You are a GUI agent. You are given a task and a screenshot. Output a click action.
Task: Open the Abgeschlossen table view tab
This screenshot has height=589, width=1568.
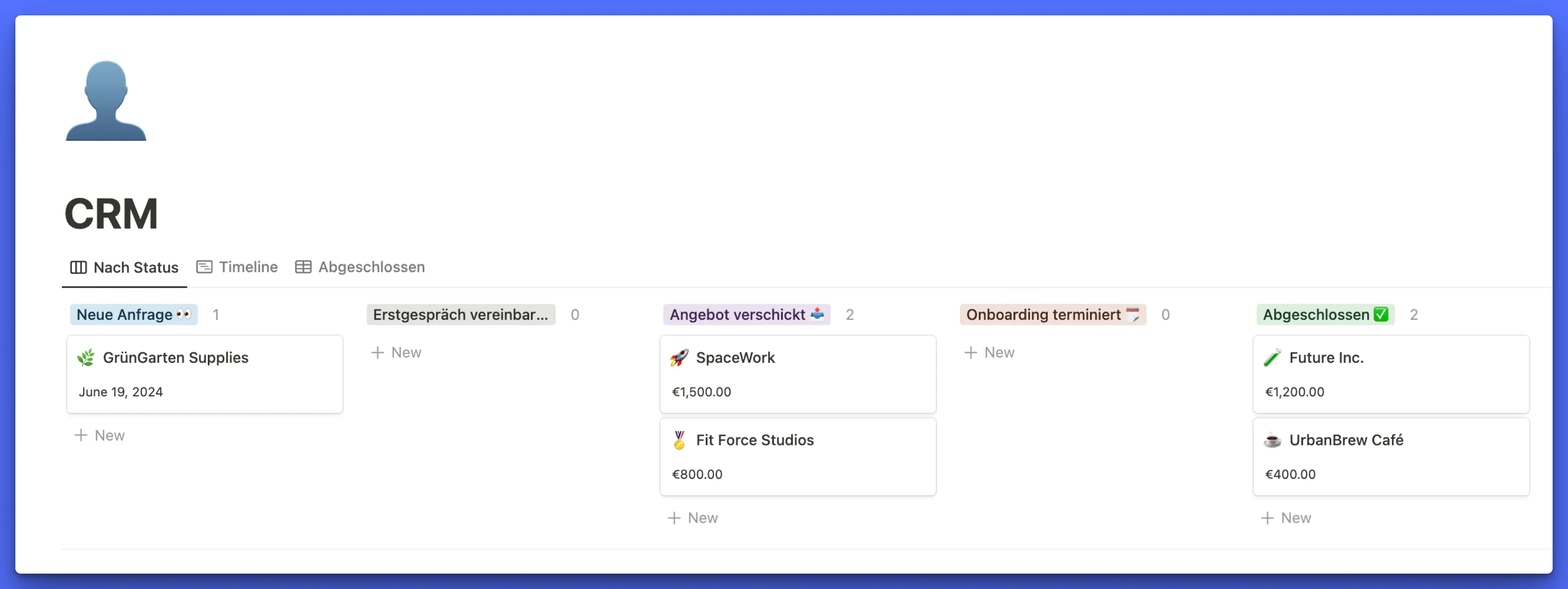click(371, 267)
